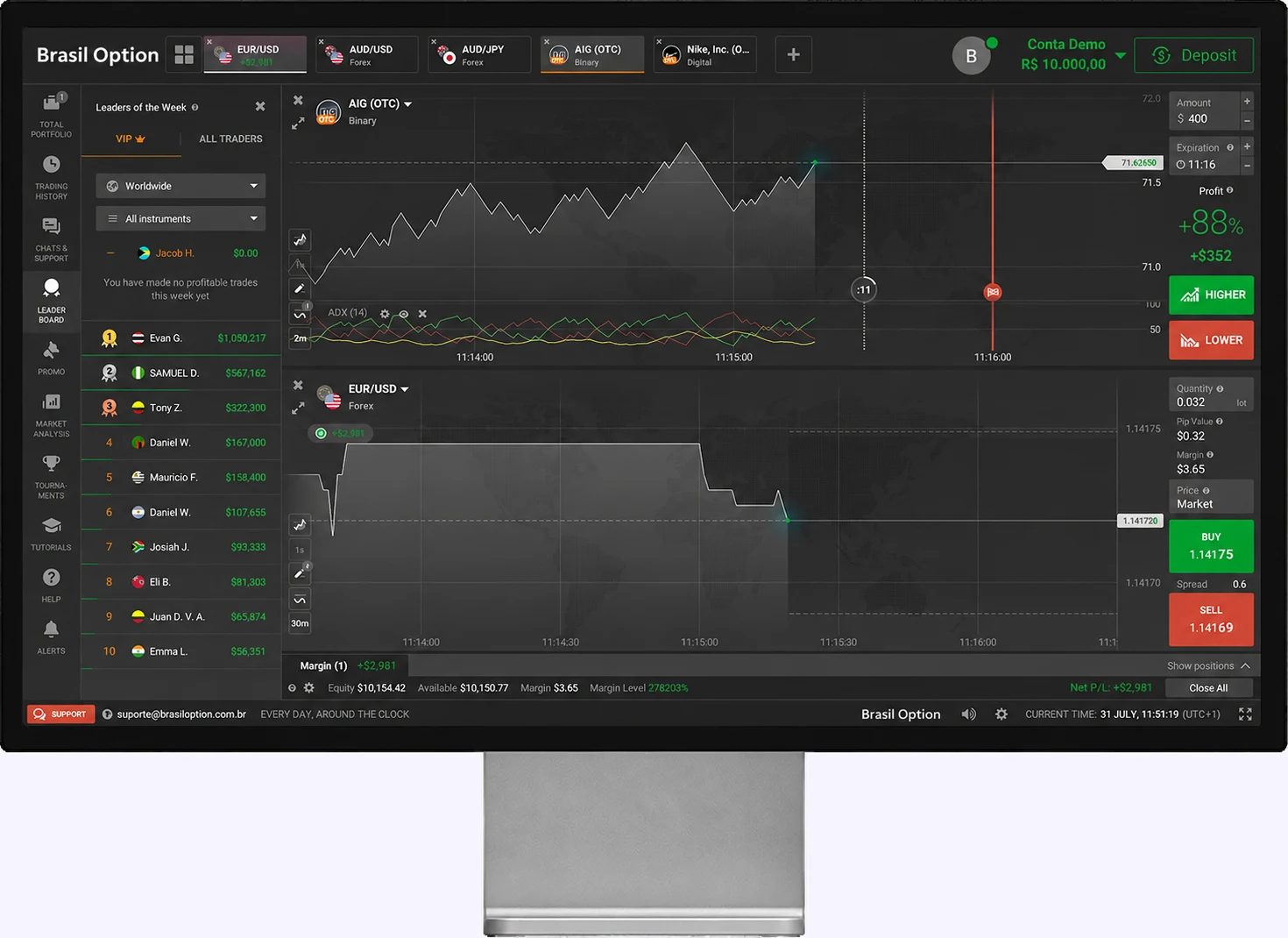Expand Show positions chevron
The image size is (1288, 938).
1245,666
